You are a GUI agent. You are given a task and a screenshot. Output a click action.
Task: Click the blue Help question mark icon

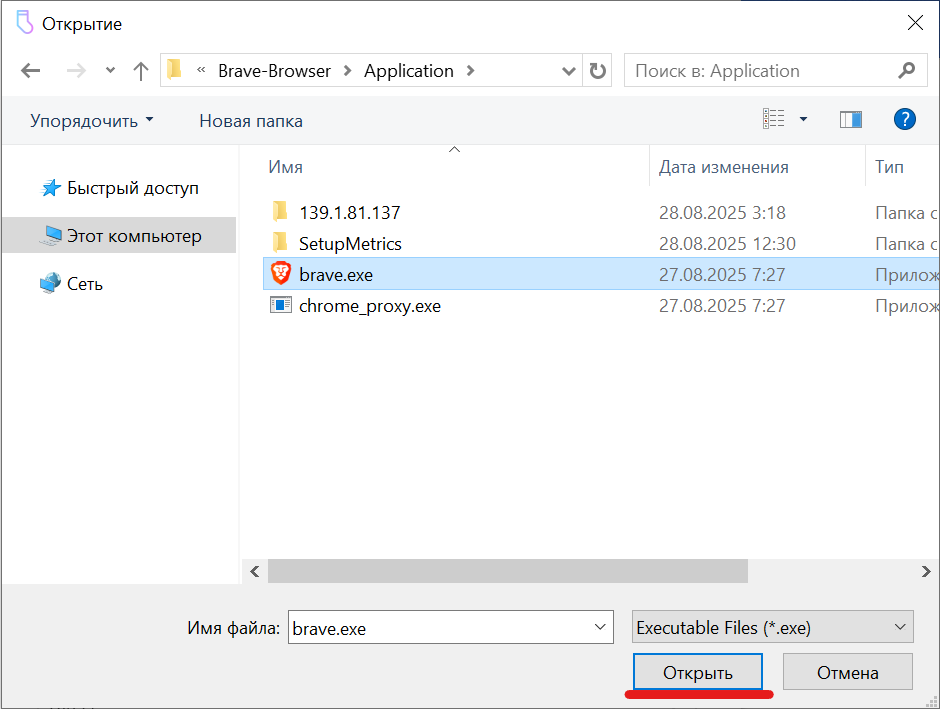coord(904,120)
